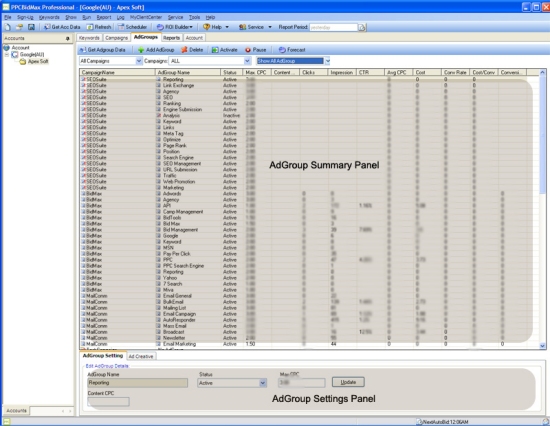Image resolution: width=550 pixels, height=426 pixels.
Task: Click the grid scroll down arrow
Action: pyautogui.click(x=542, y=346)
